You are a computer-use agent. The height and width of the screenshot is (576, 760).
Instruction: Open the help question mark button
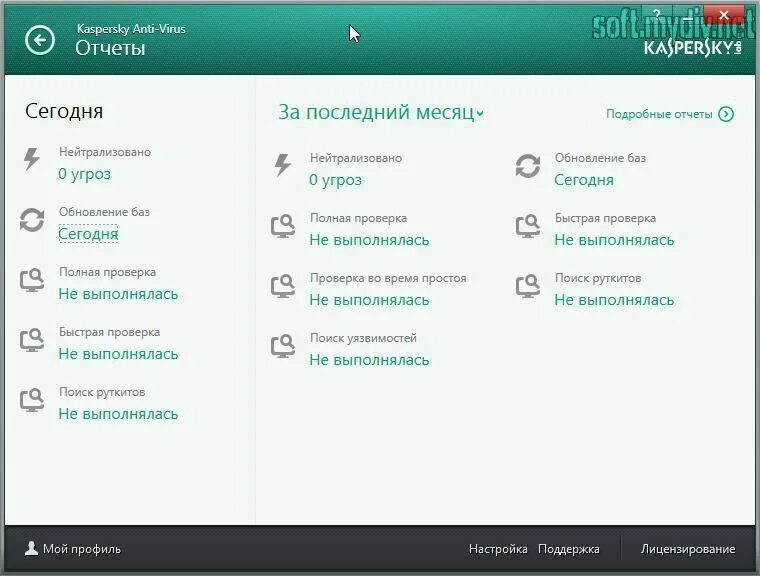pos(657,15)
